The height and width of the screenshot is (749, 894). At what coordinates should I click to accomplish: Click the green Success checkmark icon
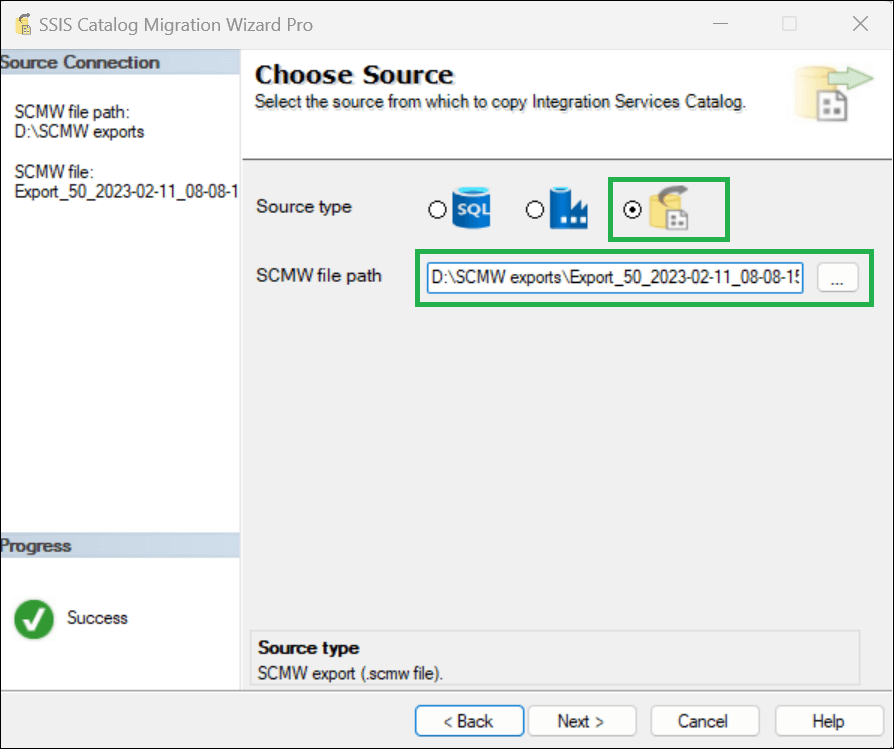click(x=34, y=619)
